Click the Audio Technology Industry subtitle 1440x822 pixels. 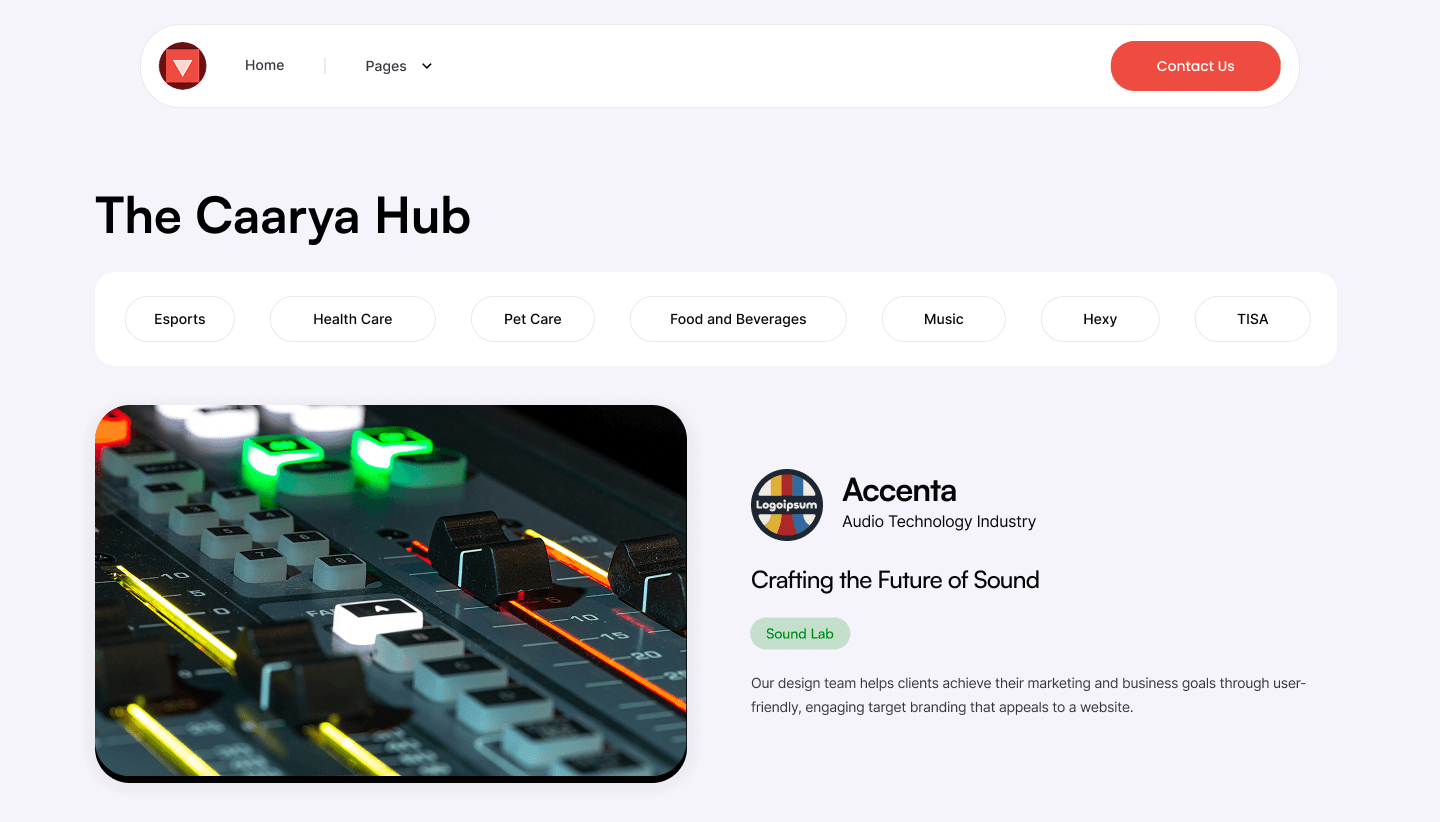tap(939, 521)
